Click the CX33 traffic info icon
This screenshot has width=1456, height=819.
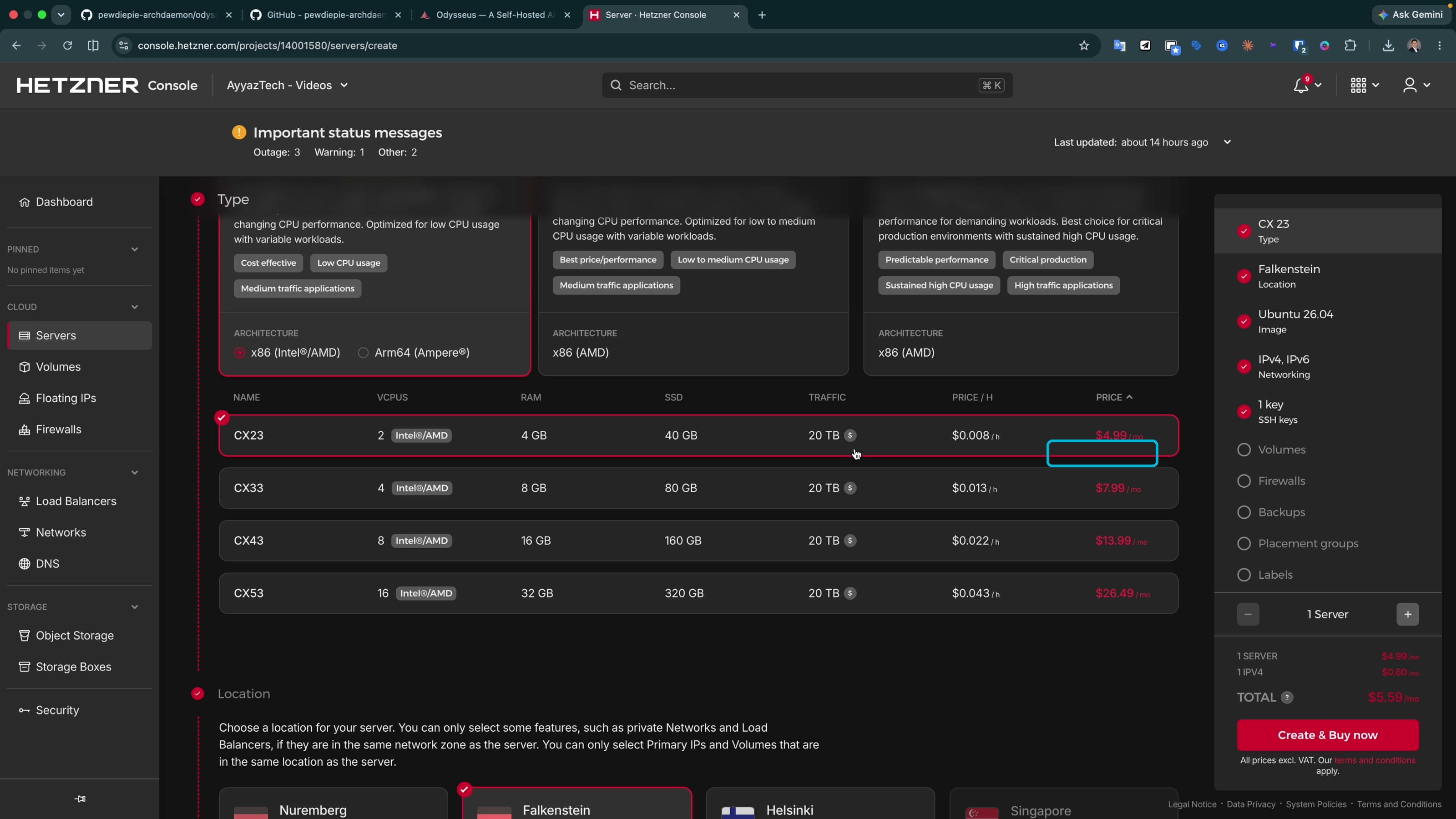coord(850,488)
